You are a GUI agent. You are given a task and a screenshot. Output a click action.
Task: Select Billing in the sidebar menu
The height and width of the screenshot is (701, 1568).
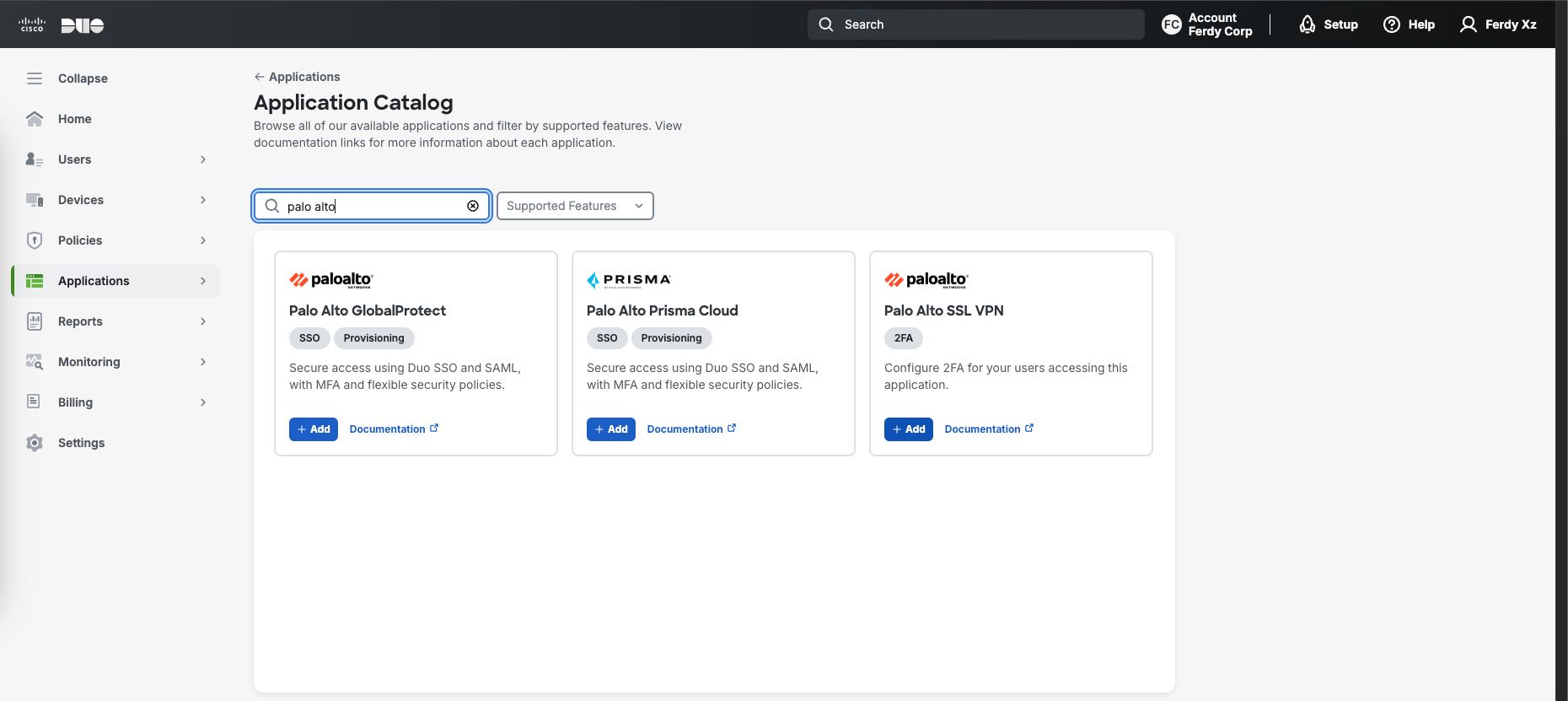pyautogui.click(x=75, y=402)
